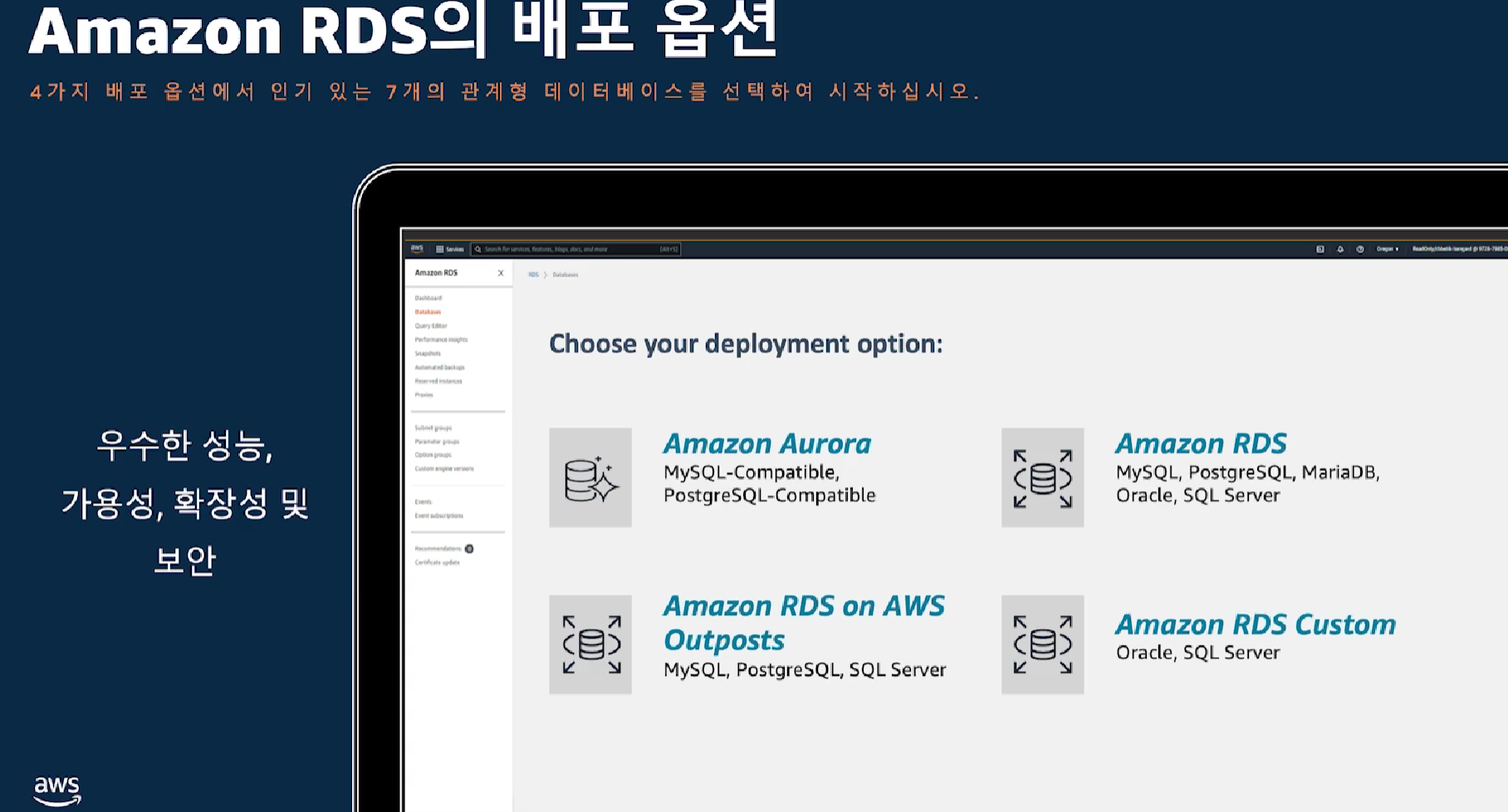Open Query Editor in sidebar
Image resolution: width=1508 pixels, height=812 pixels.
[431, 326]
